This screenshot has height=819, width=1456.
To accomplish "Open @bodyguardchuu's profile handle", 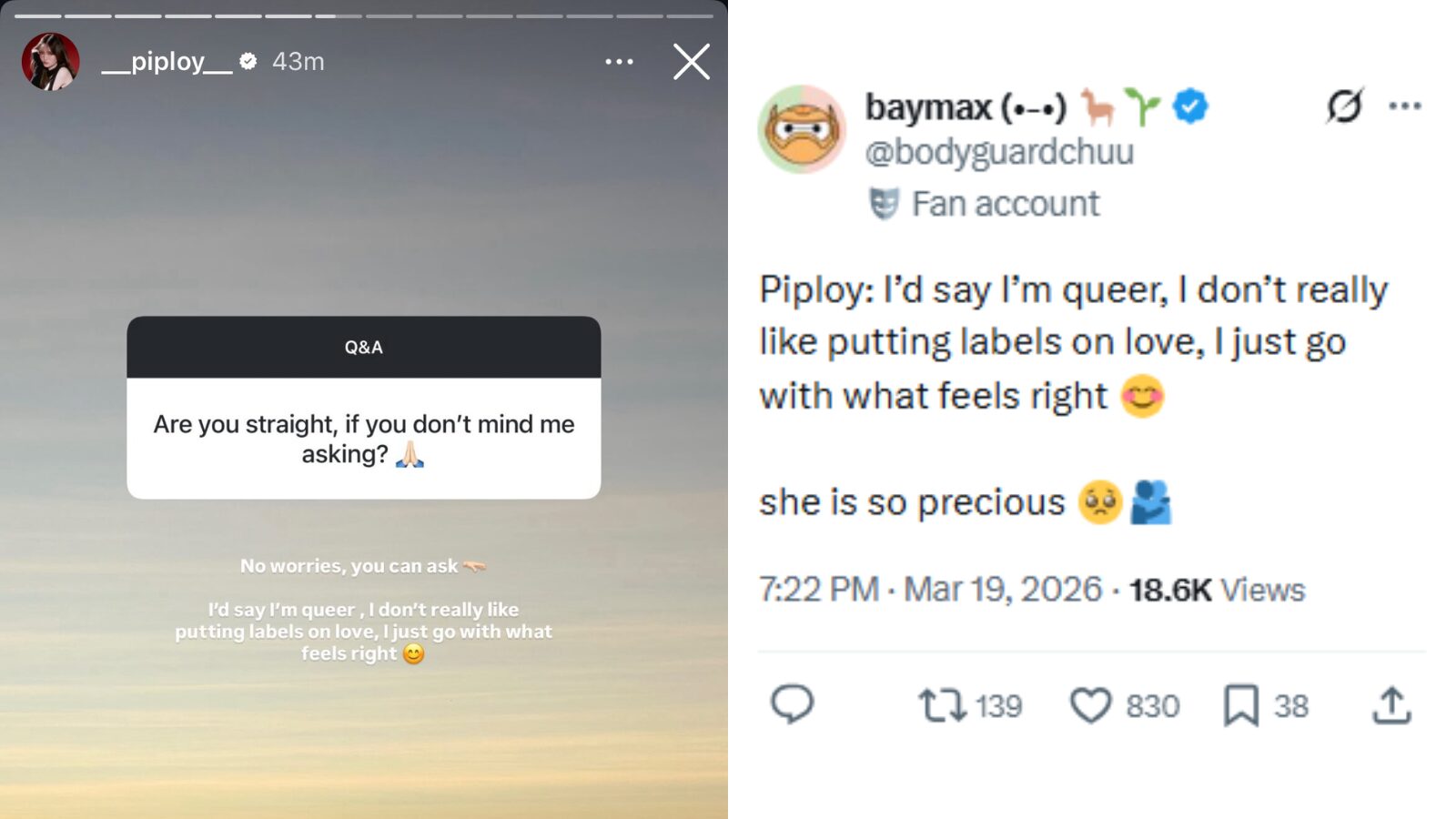I will point(998,151).
